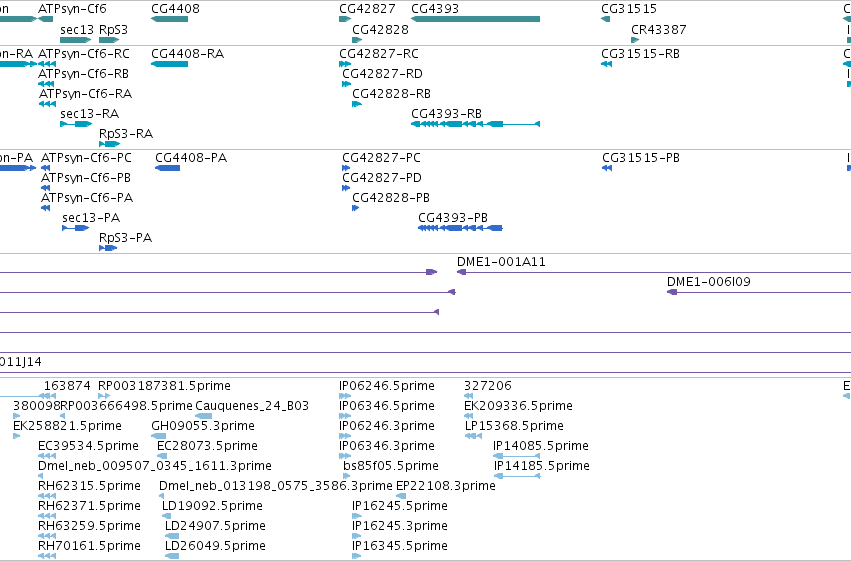Select the CG4408 gene label
Screen dimensions: 851x561
coord(175,9)
